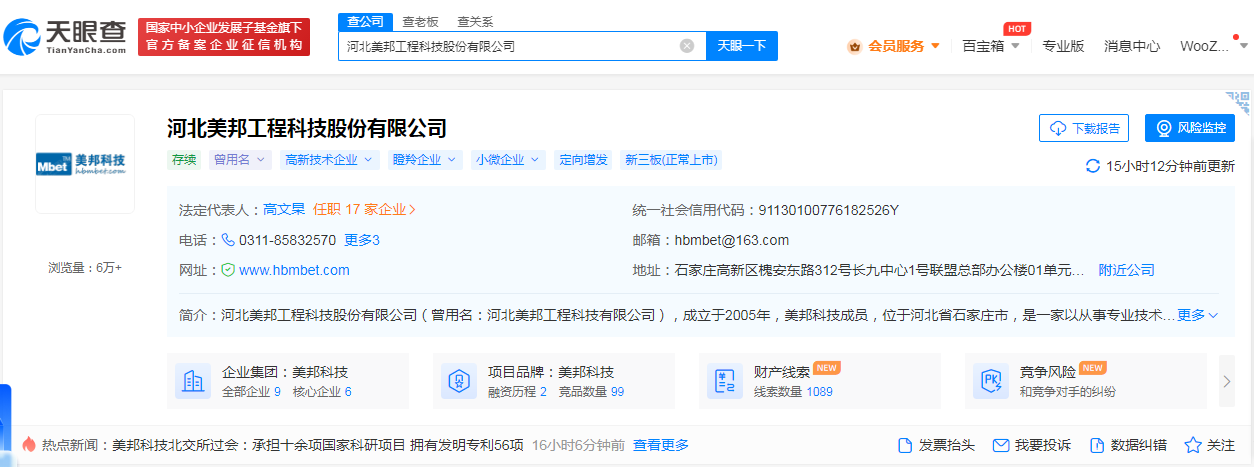Show more phone numbers via 更多3
This screenshot has width=1254, height=467.
(x=362, y=240)
